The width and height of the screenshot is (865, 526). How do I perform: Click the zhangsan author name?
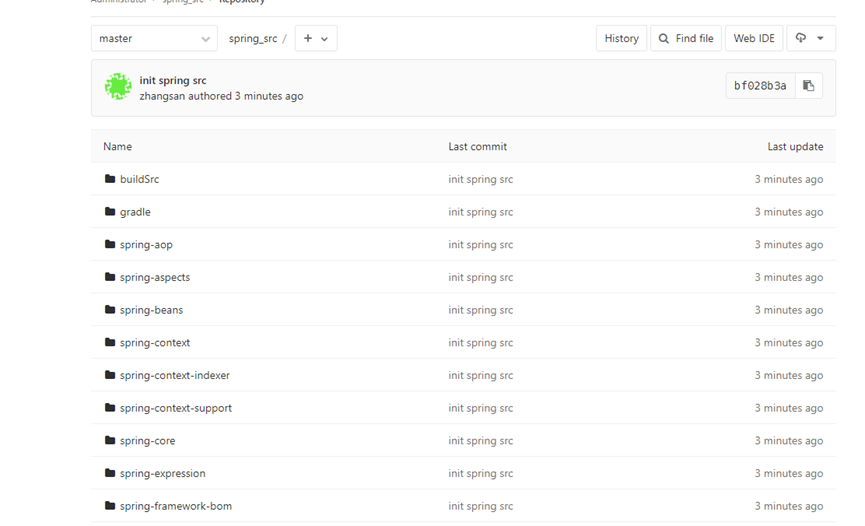(162, 96)
